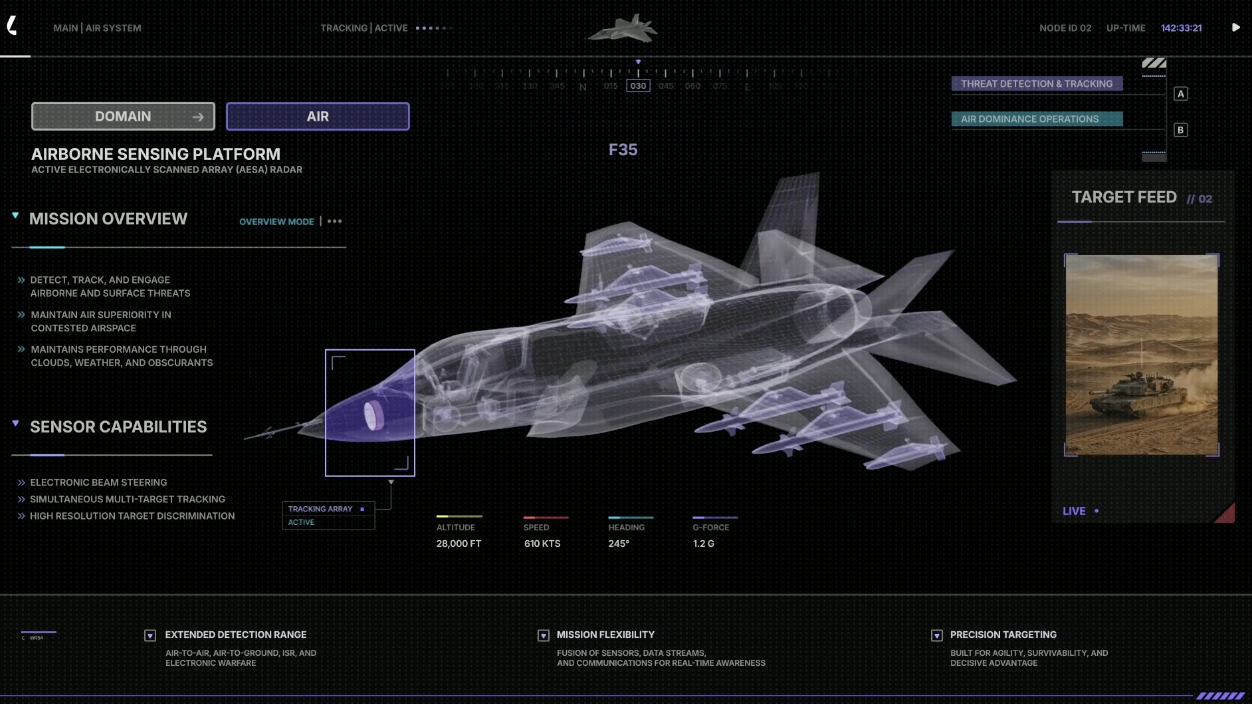Select THREAT DETECTION & TRACKING bar
This screenshot has width=1252, height=704.
point(1037,84)
